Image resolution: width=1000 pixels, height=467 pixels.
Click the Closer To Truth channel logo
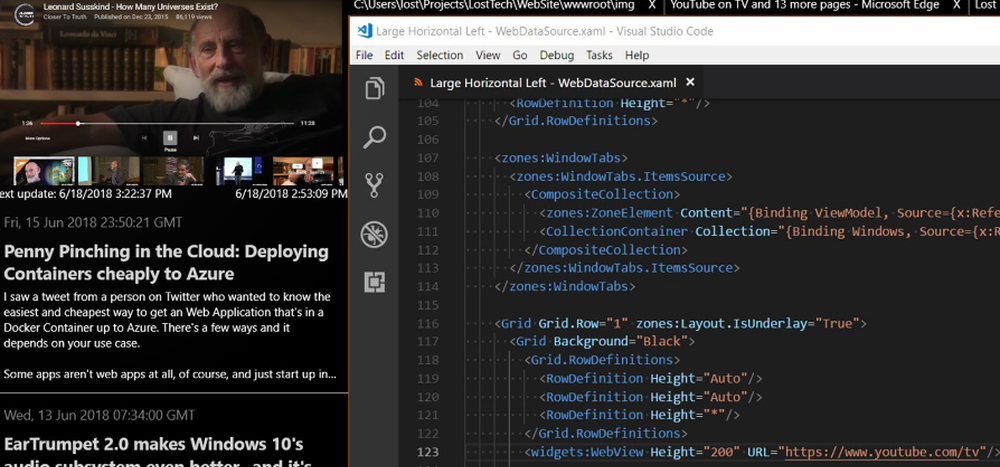[x=24, y=13]
